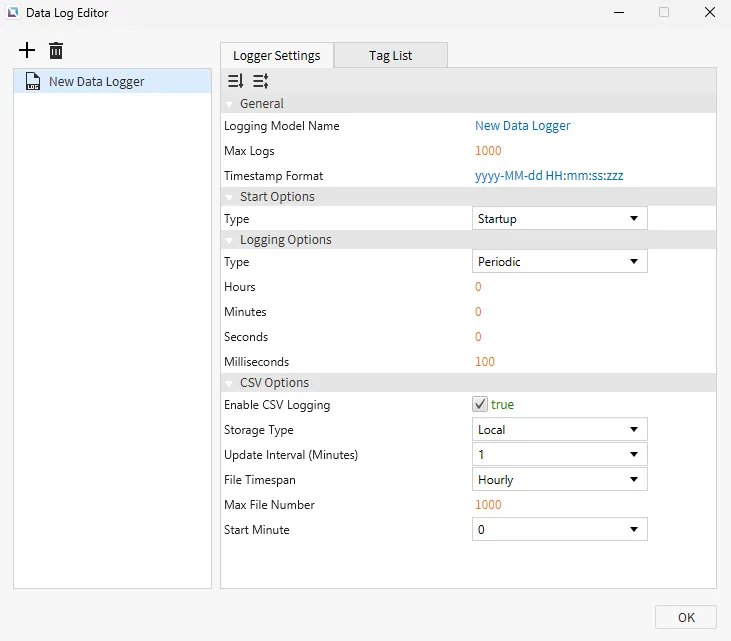731x641 pixels.
Task: Click the first sort icon with down arrow
Action: [x=236, y=82]
